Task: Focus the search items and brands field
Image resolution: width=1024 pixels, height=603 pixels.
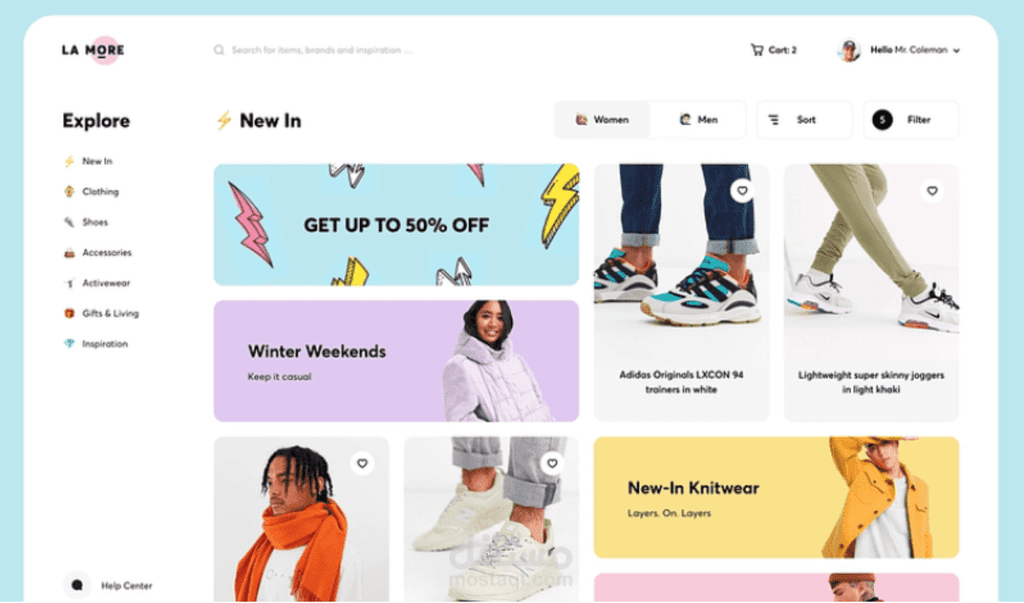Action: [322, 50]
